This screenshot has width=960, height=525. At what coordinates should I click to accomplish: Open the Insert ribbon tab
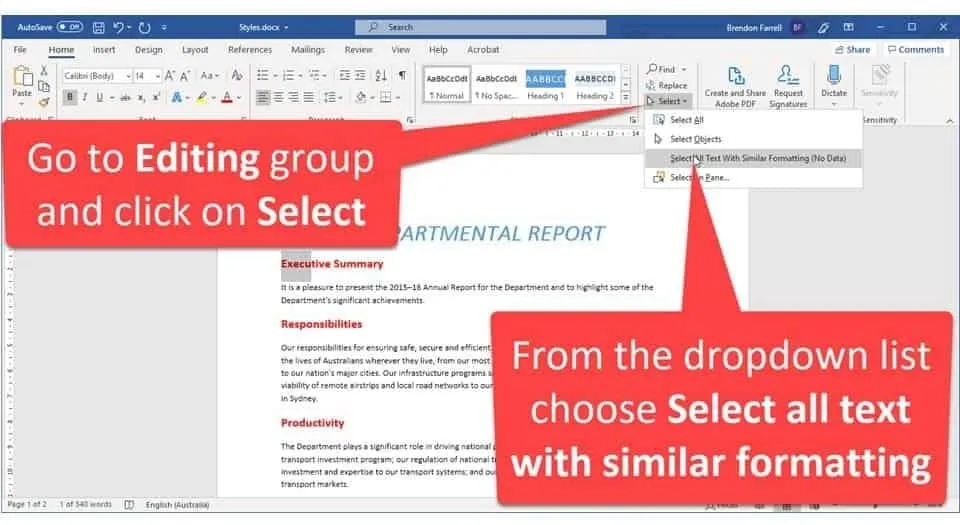[x=103, y=50]
